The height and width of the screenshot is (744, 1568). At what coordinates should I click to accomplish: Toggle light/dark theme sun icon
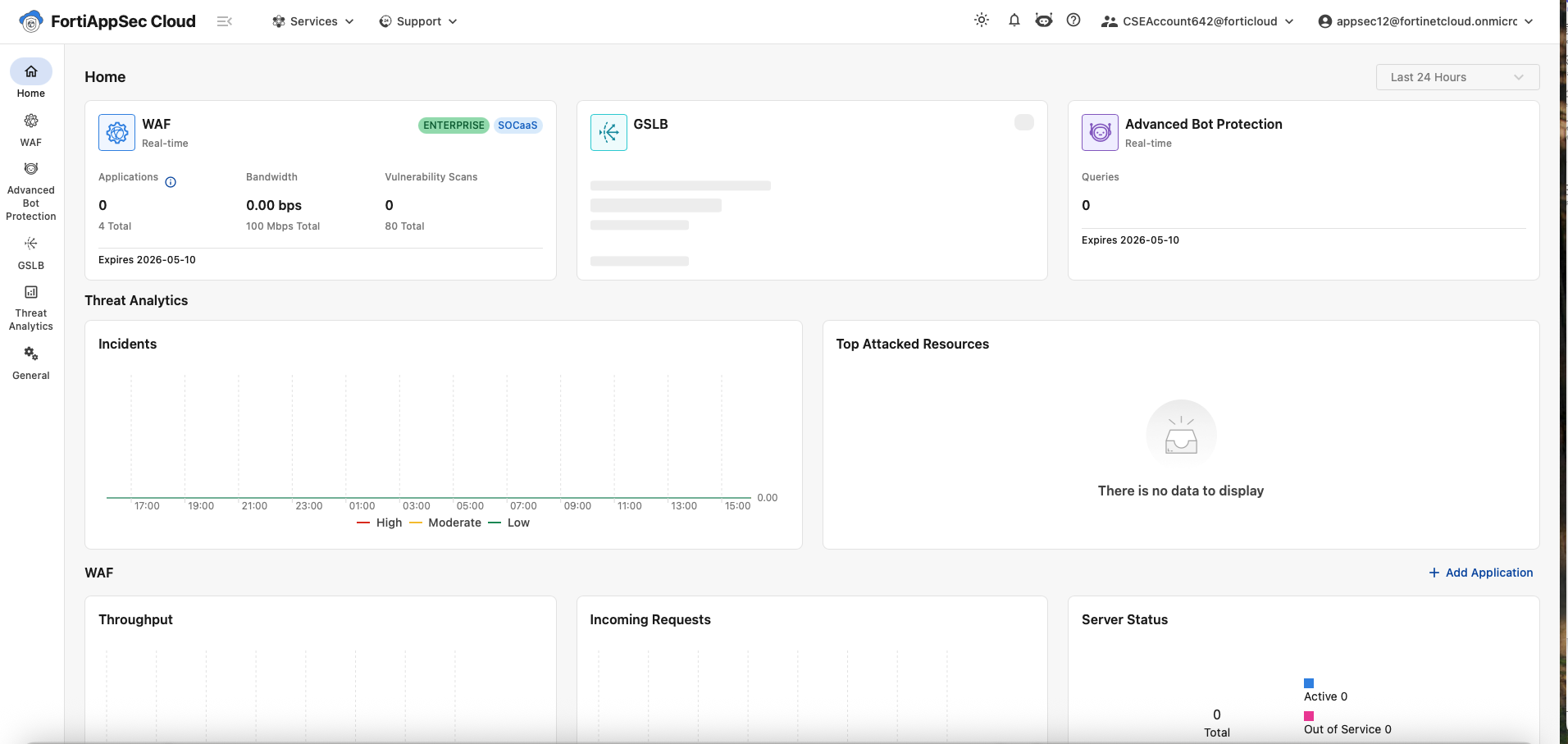coord(982,21)
